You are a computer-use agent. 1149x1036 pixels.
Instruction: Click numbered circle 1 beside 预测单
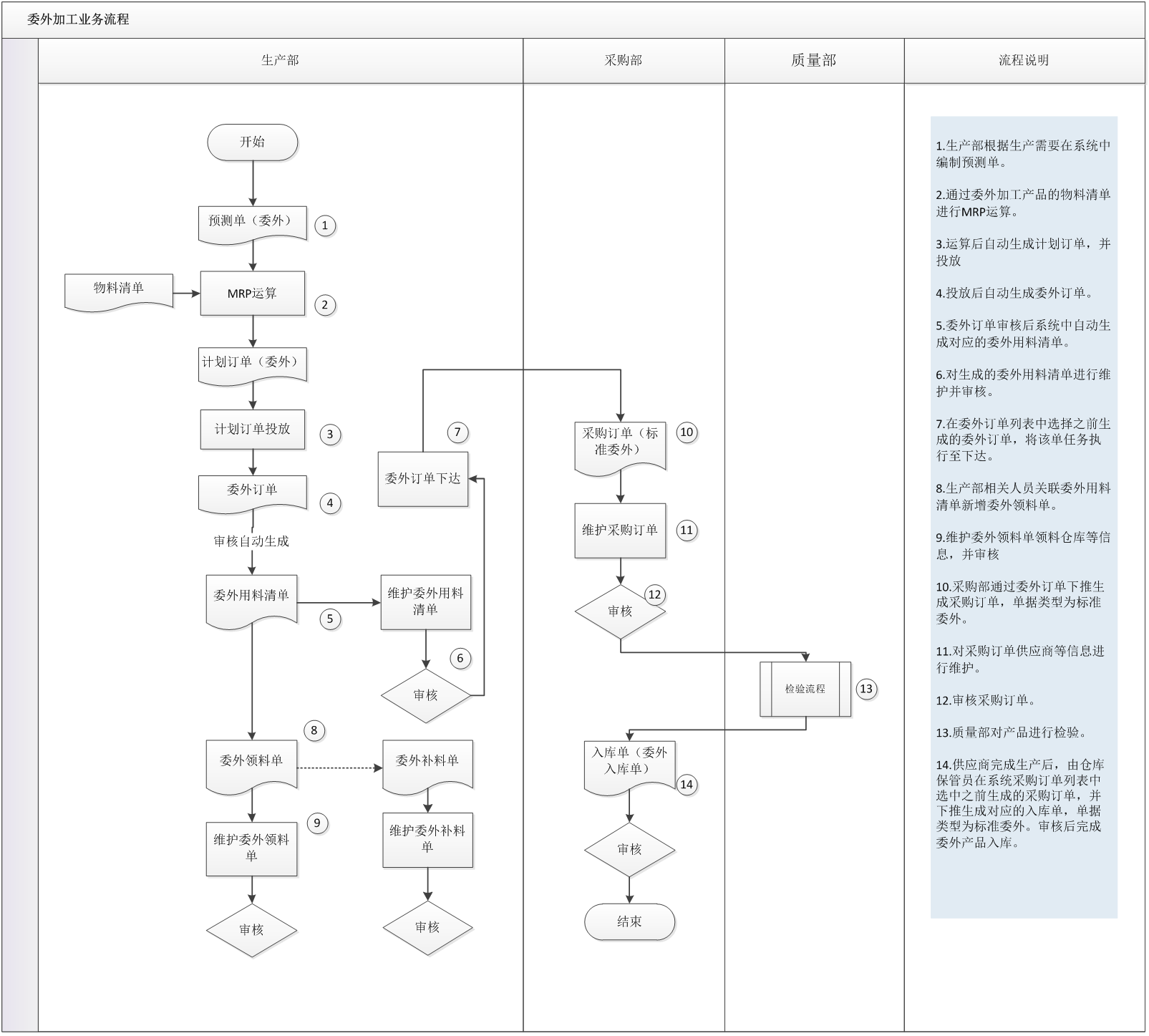[324, 226]
